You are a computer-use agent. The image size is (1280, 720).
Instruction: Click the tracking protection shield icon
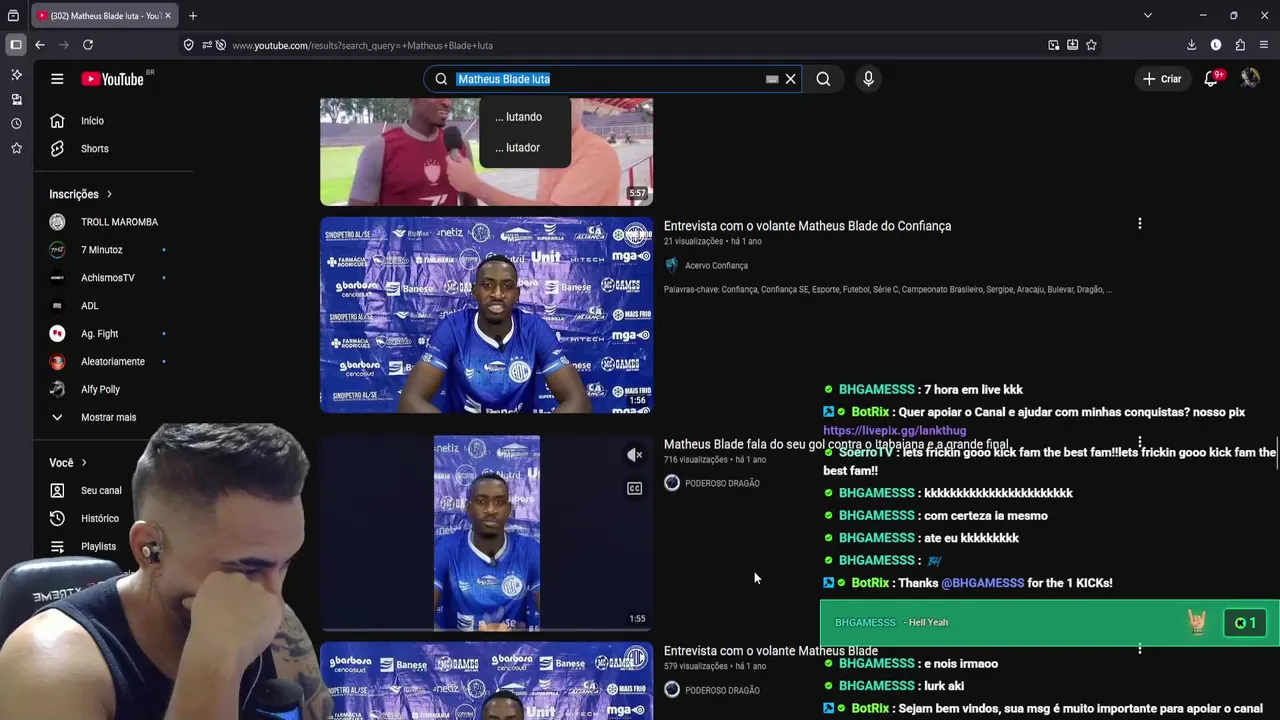[x=188, y=45]
